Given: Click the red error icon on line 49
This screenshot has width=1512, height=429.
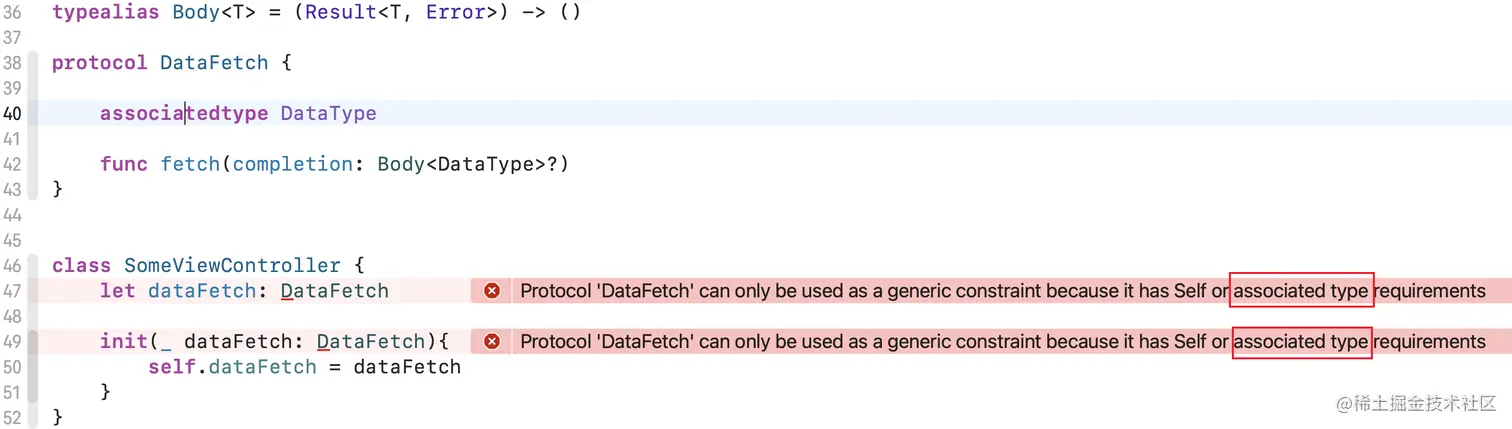Looking at the screenshot, I should (x=491, y=341).
